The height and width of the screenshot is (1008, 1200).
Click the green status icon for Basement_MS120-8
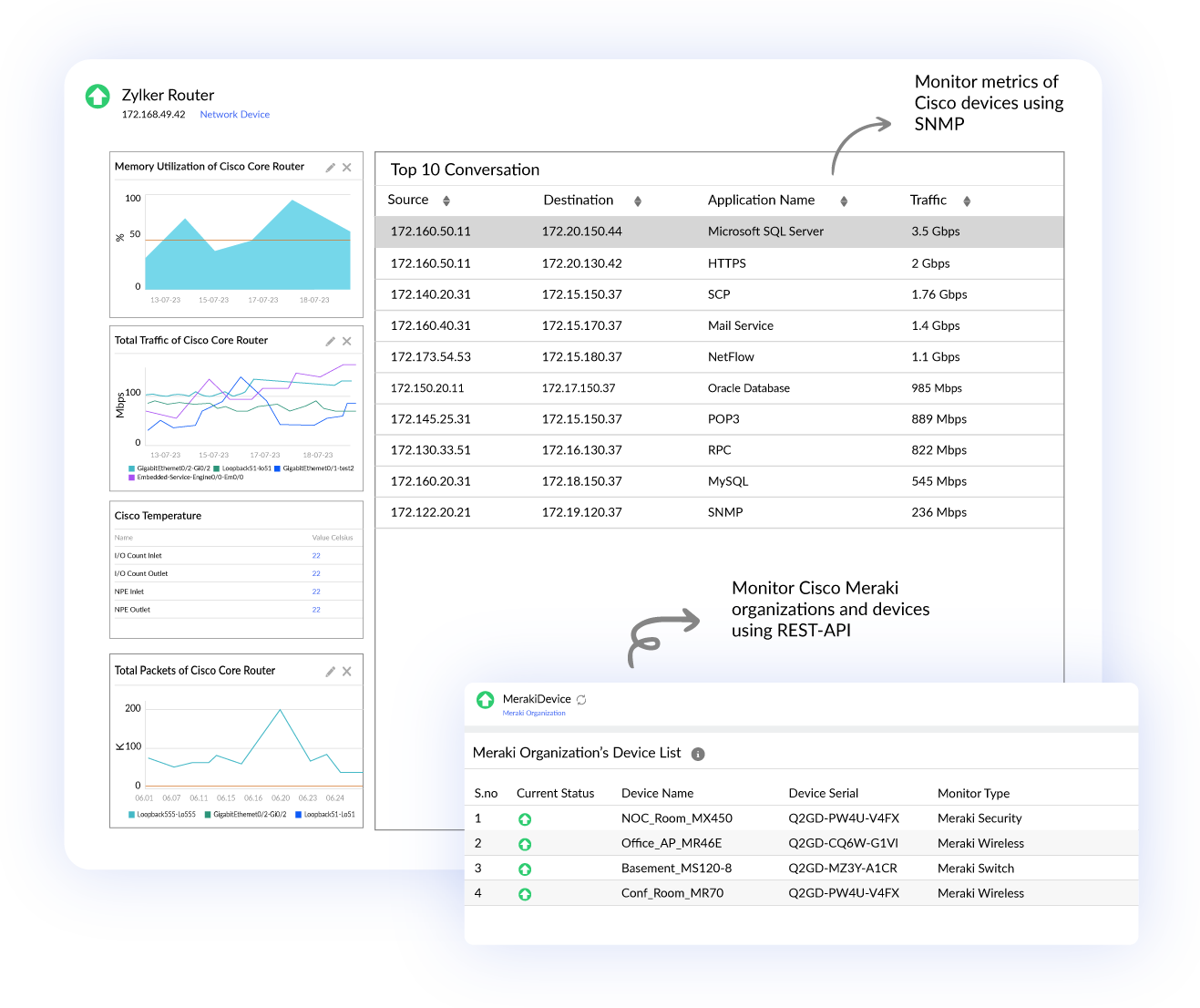click(x=525, y=869)
